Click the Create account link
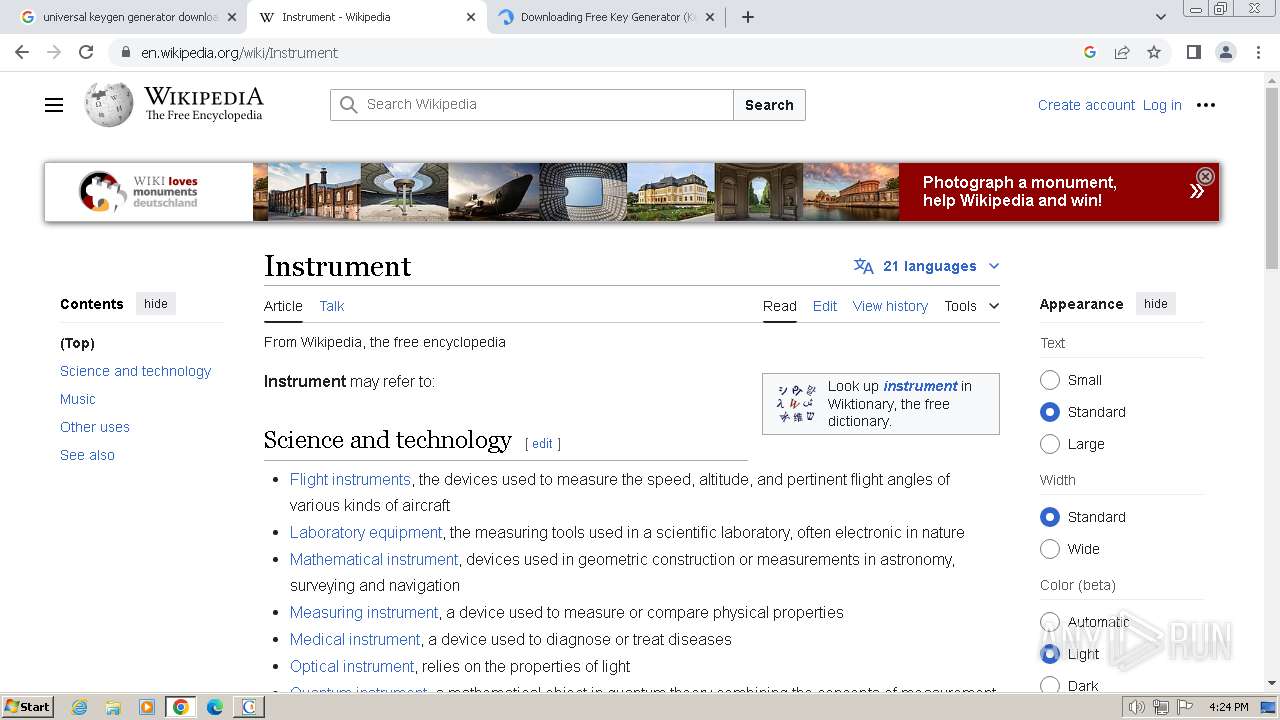The height and width of the screenshot is (720, 1280). tap(1086, 105)
